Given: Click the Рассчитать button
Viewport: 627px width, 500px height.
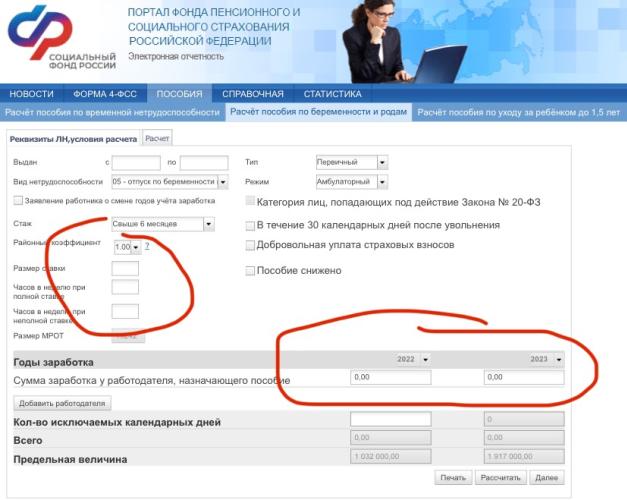Looking at the screenshot, I should click(500, 478).
